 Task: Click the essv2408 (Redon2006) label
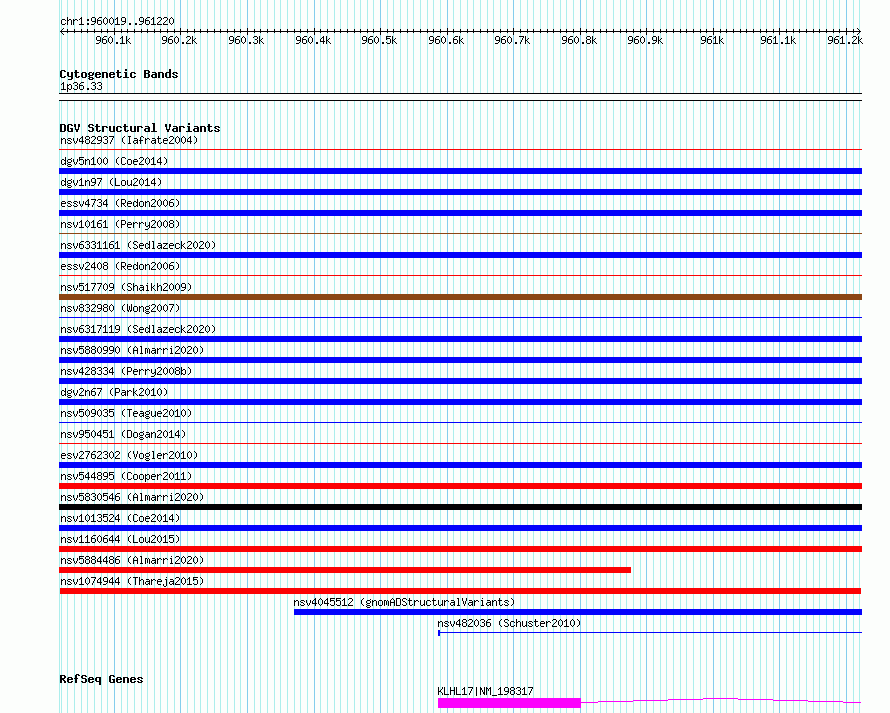click(120, 266)
